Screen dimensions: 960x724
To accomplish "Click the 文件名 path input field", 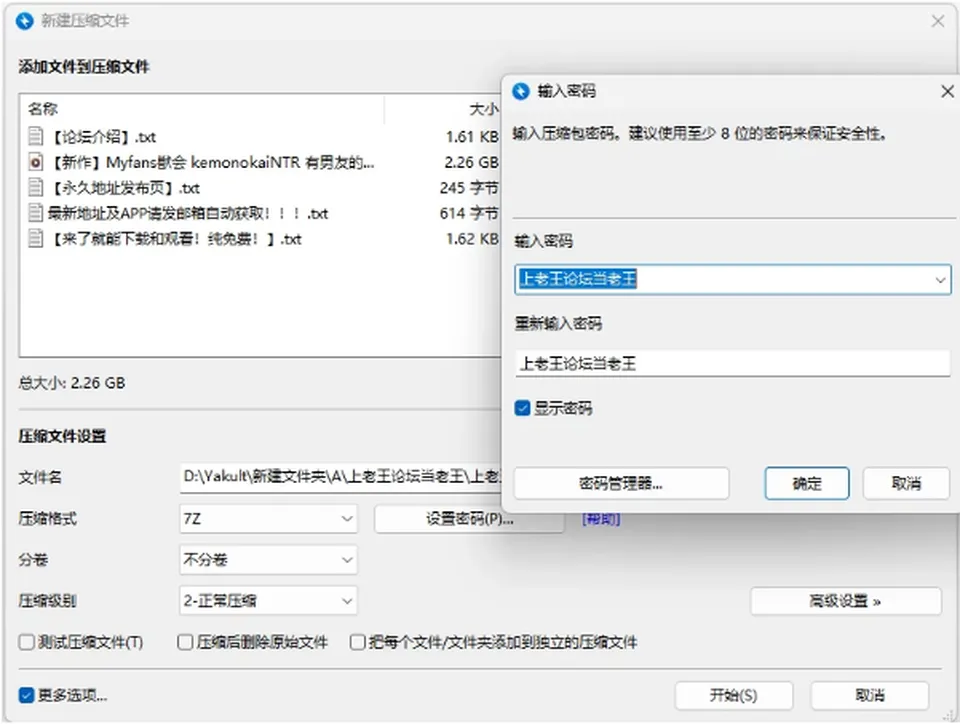I will [340, 477].
